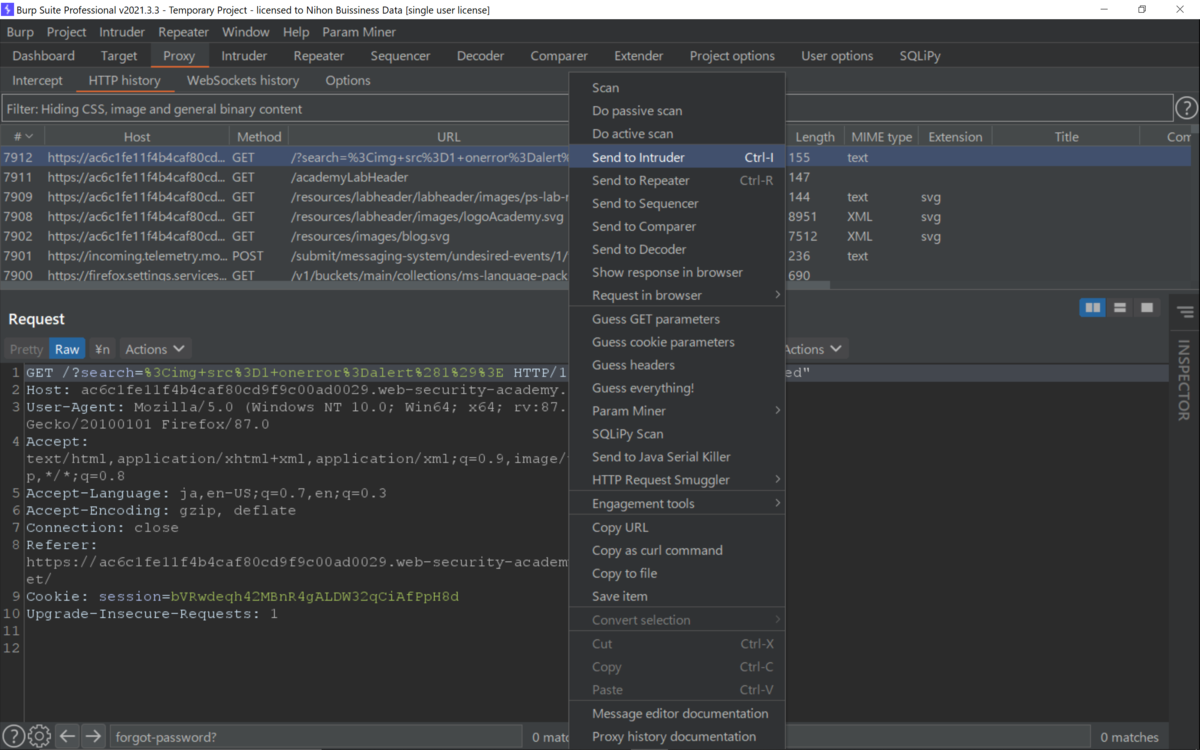Switch to the Decoder tab
The height and width of the screenshot is (750, 1200).
coord(481,56)
